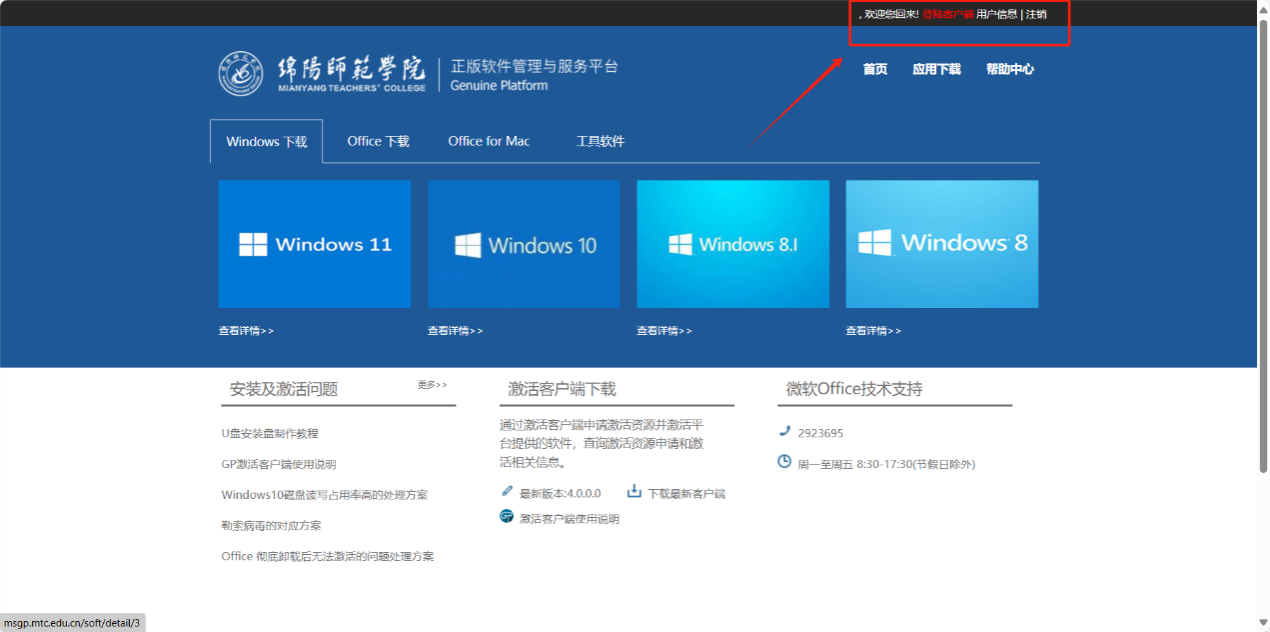The height and width of the screenshot is (632, 1270).
Task: Click the 激活客户端下载 heading
Action: click(562, 389)
